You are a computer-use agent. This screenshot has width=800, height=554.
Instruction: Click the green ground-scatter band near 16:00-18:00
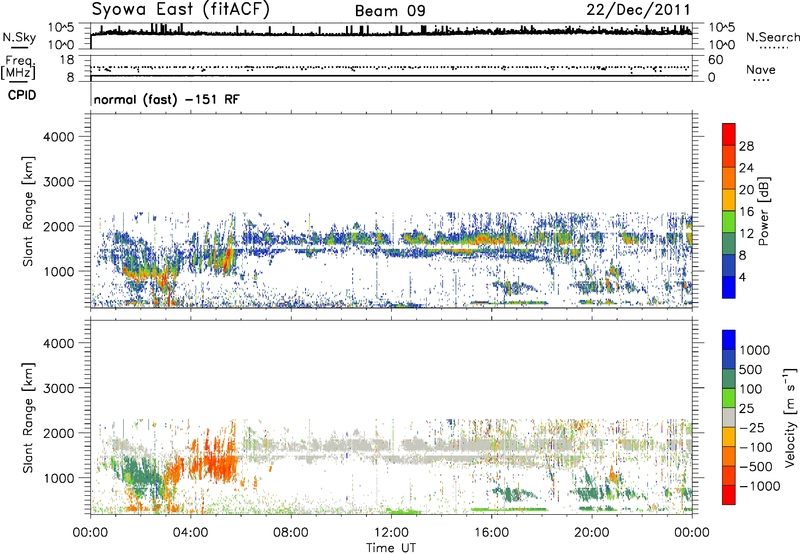click(x=509, y=509)
